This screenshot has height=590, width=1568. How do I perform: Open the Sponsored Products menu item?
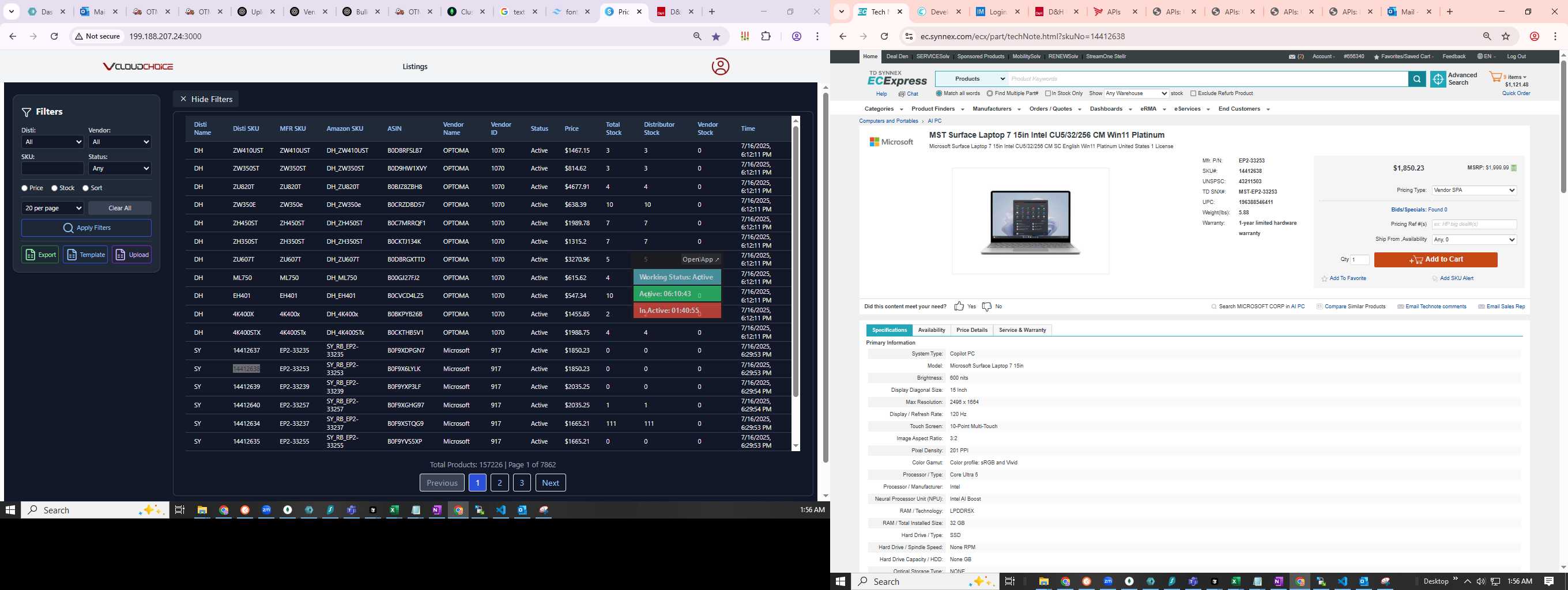pos(981,56)
